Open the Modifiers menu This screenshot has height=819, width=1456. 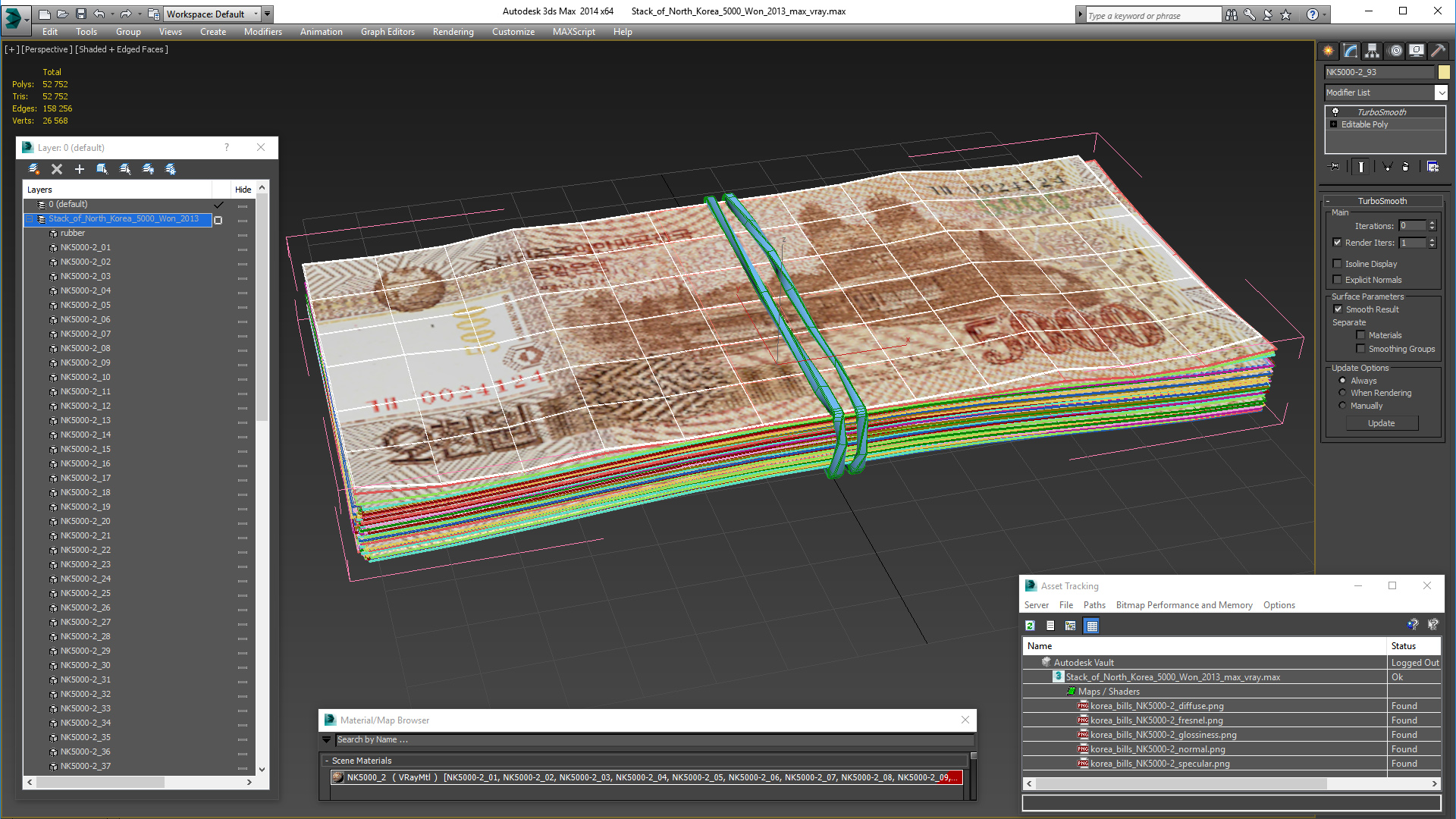click(x=263, y=32)
